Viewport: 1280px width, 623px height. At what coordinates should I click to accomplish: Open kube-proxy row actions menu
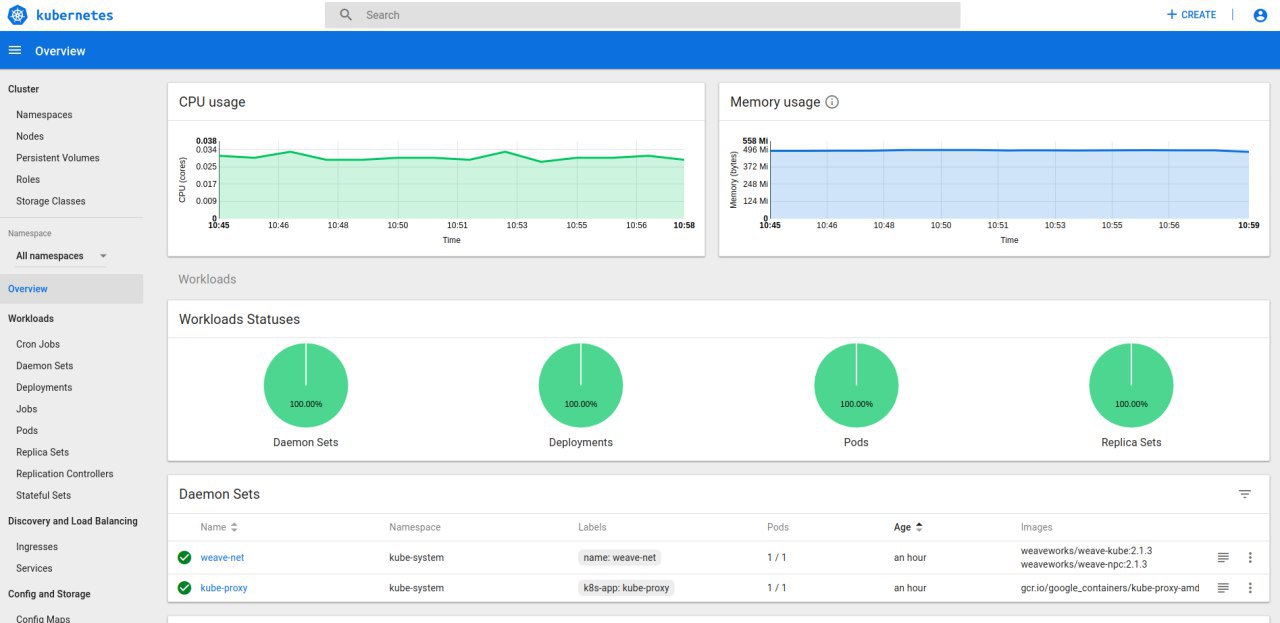(1250, 588)
